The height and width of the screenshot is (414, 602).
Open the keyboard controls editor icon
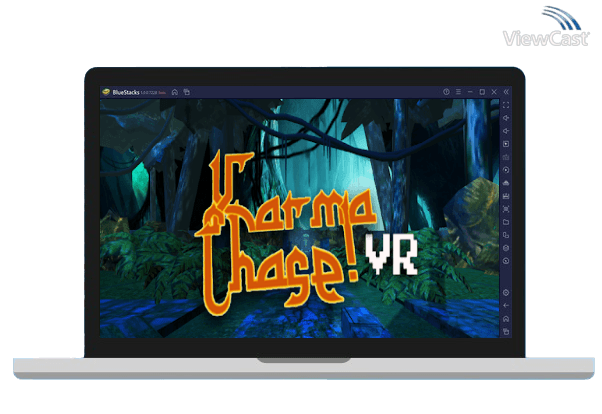(x=506, y=157)
